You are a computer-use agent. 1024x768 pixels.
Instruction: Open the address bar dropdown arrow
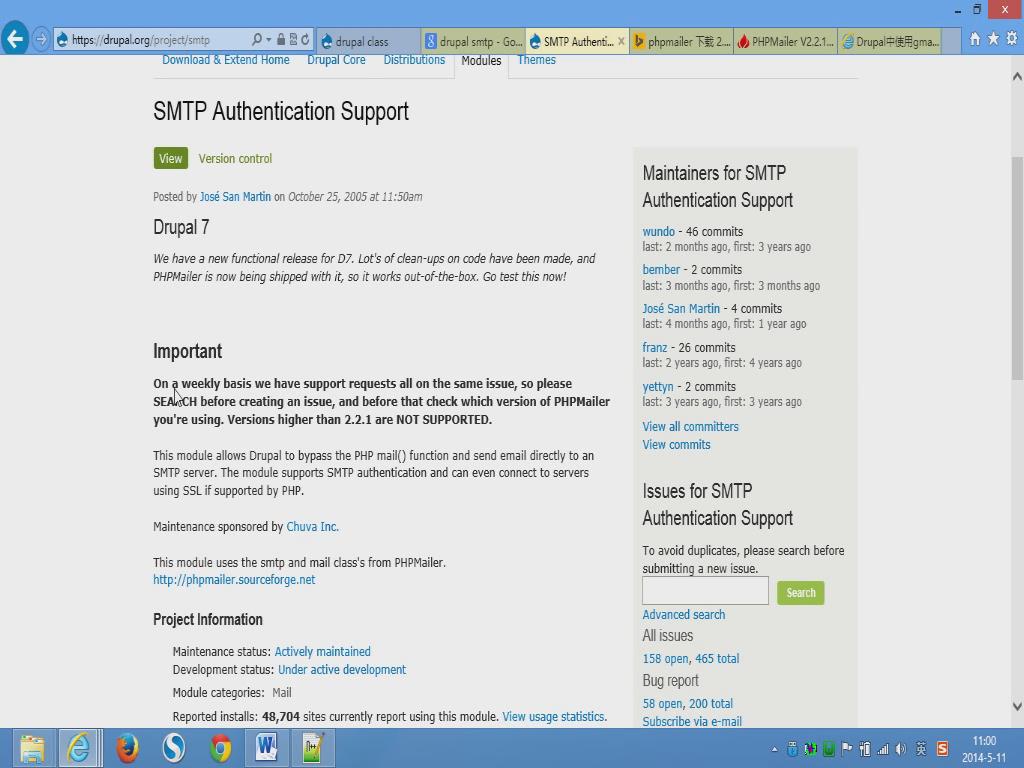[x=268, y=40]
